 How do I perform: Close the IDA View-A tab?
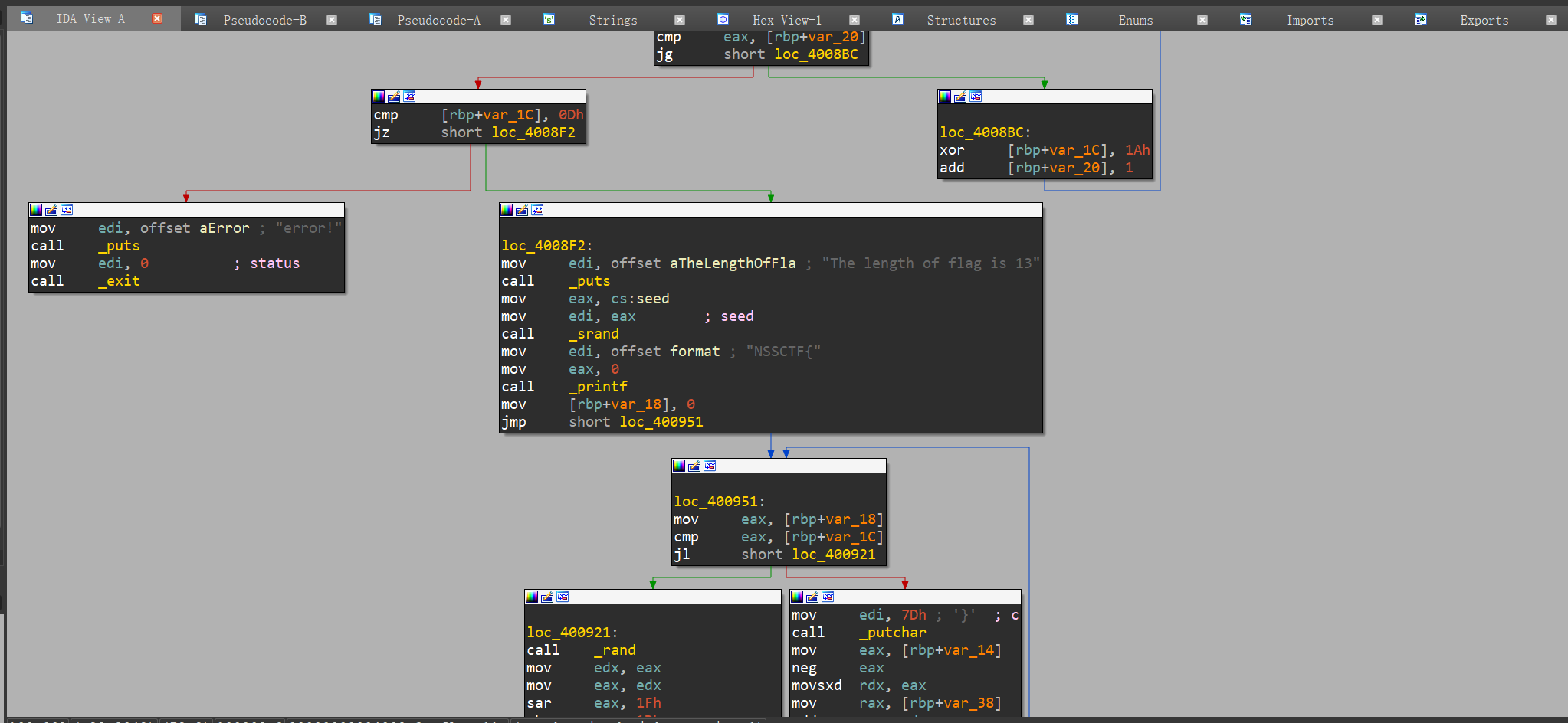157,18
